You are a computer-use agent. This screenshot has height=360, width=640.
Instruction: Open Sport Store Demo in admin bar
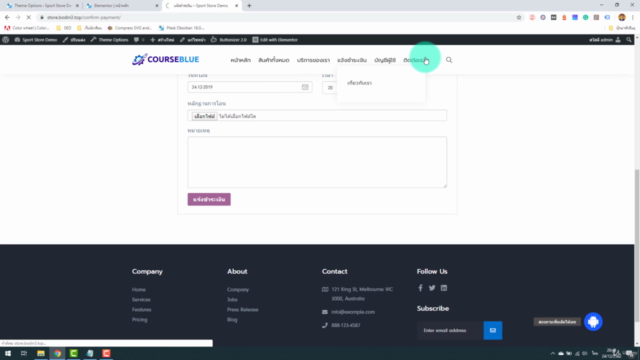click(36, 40)
